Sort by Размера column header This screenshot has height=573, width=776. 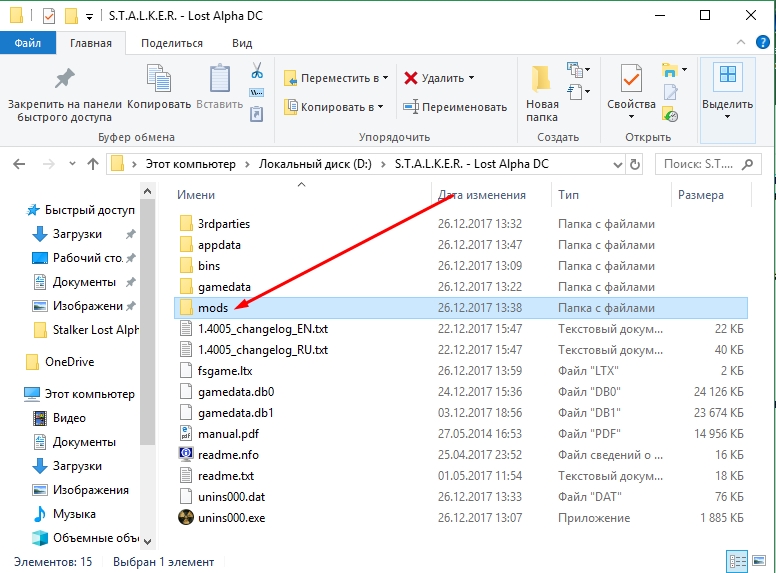pyautogui.click(x=701, y=195)
